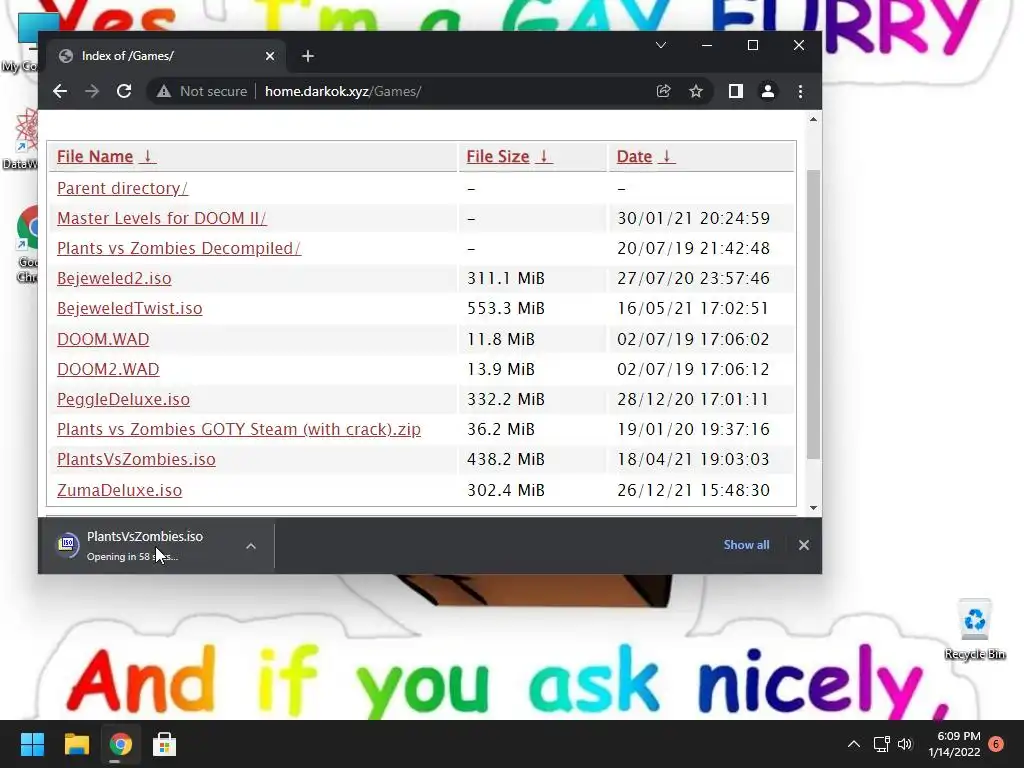Click Show all downloads
The height and width of the screenshot is (768, 1024).
(746, 545)
